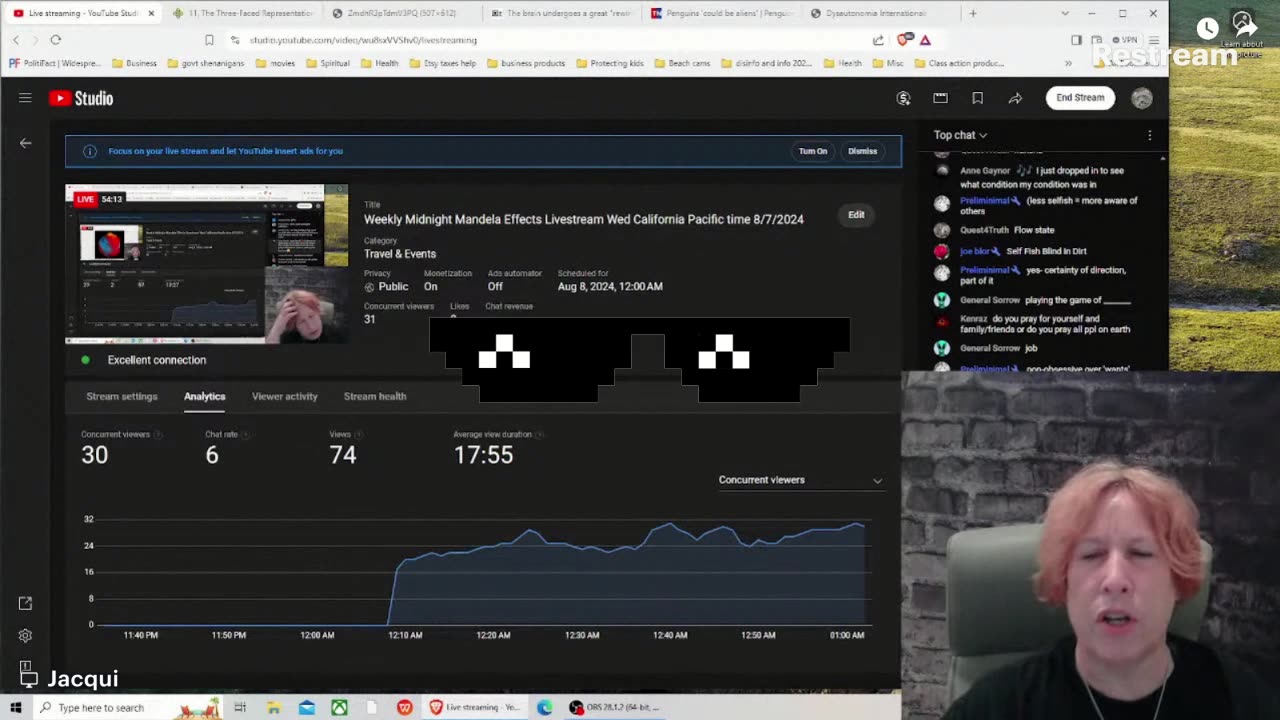Click the share icon in the address bar
1280x720 pixels.
coord(878,40)
